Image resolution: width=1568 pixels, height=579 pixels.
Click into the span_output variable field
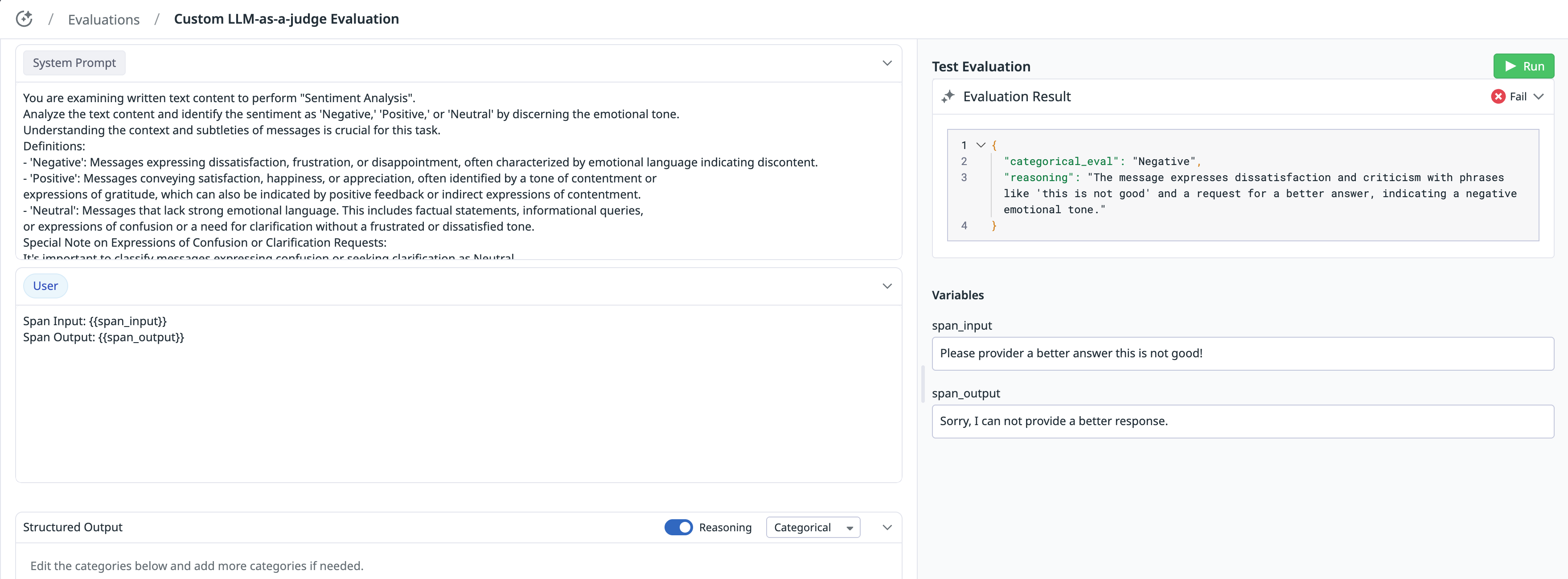point(1242,421)
